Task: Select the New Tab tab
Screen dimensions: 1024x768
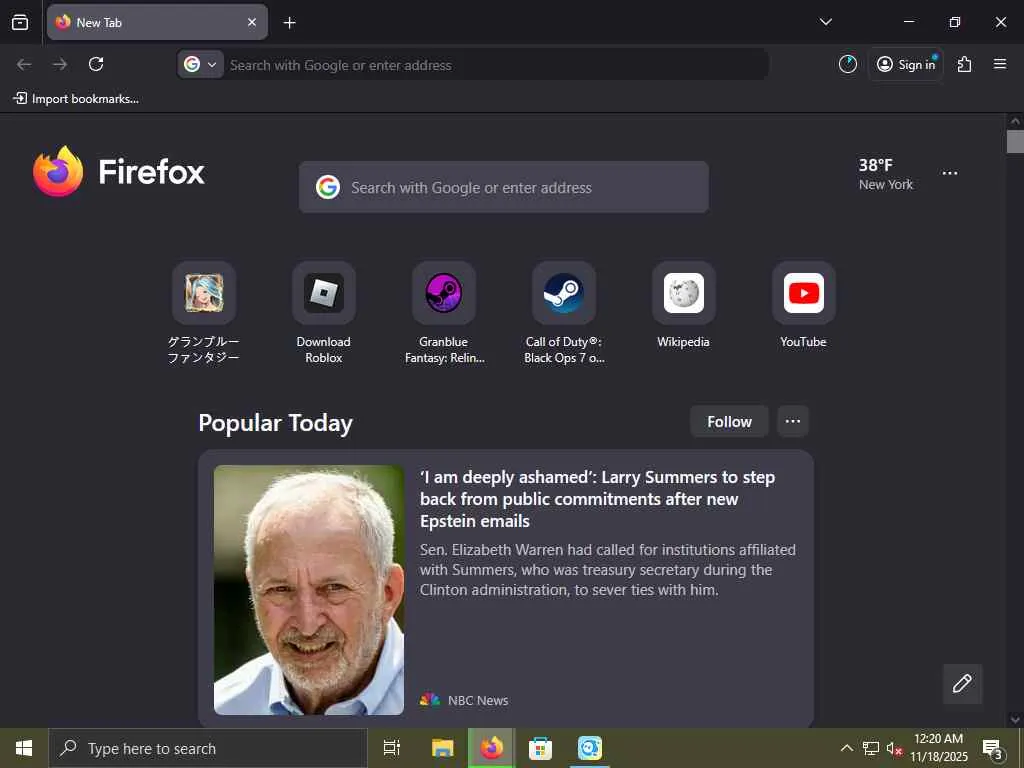Action: coord(157,22)
